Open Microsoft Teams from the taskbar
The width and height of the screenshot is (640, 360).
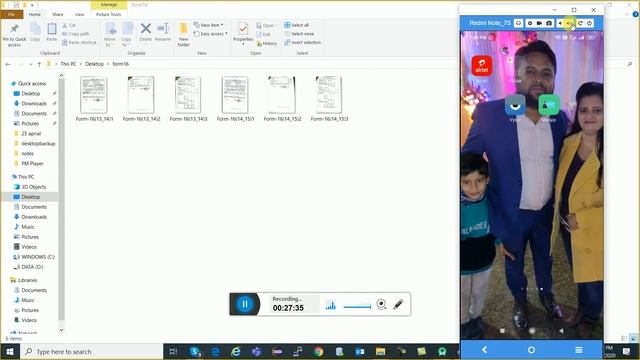point(257,352)
